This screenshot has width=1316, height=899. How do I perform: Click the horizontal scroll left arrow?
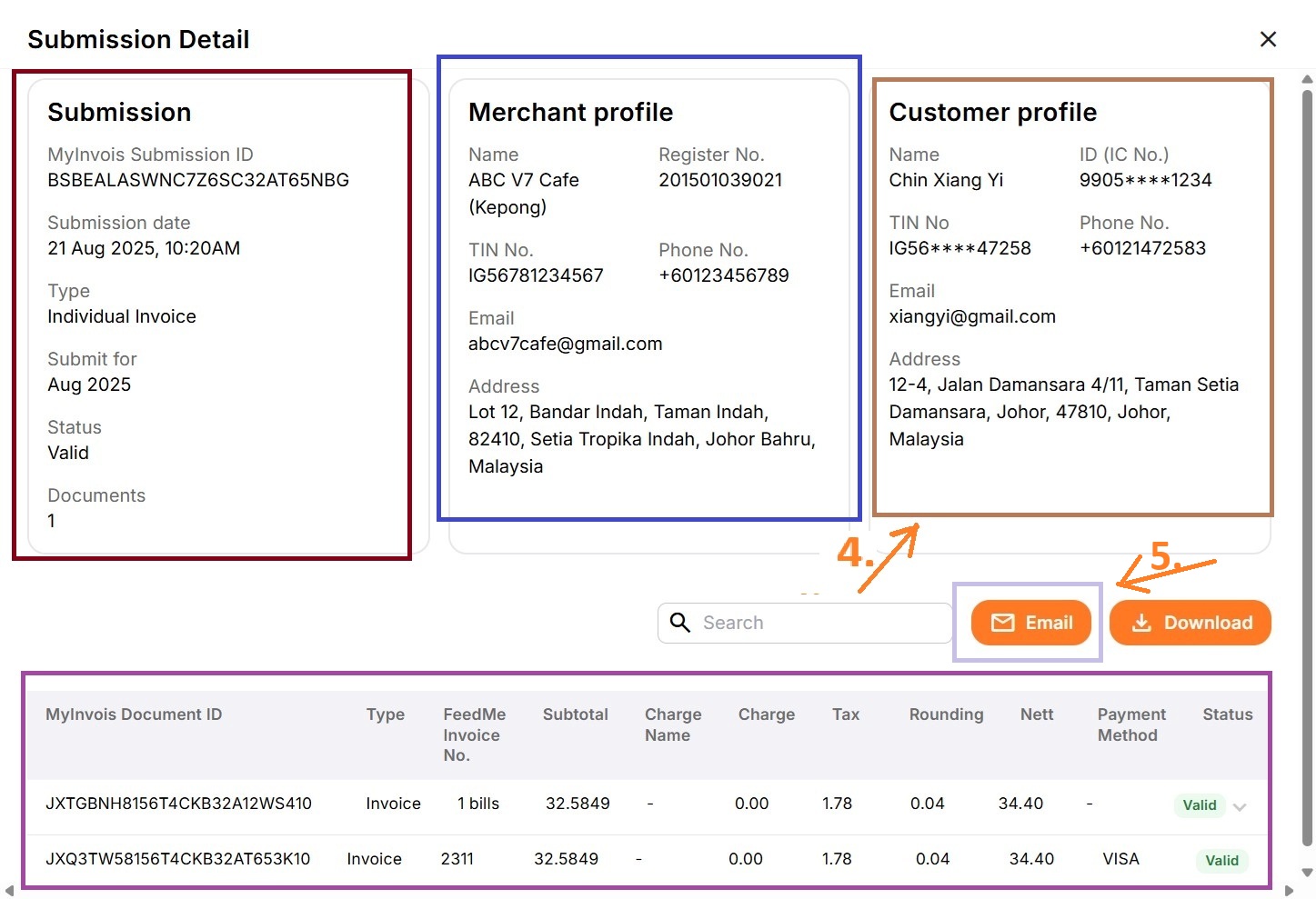(x=10, y=891)
